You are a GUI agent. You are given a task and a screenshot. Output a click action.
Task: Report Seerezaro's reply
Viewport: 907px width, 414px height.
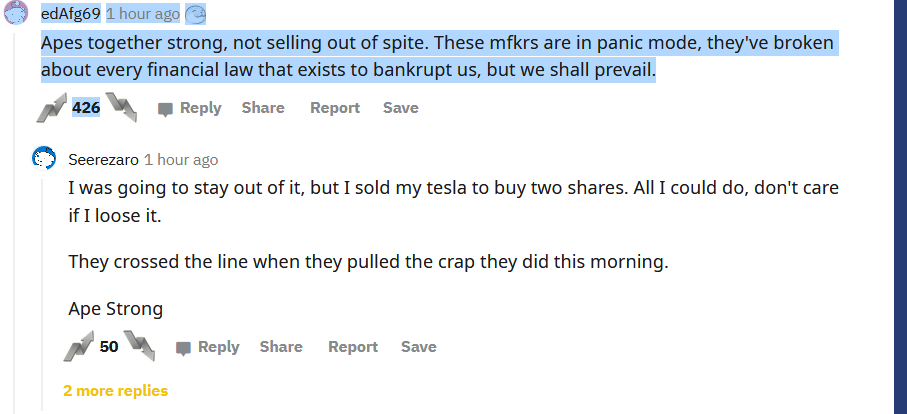click(x=353, y=347)
